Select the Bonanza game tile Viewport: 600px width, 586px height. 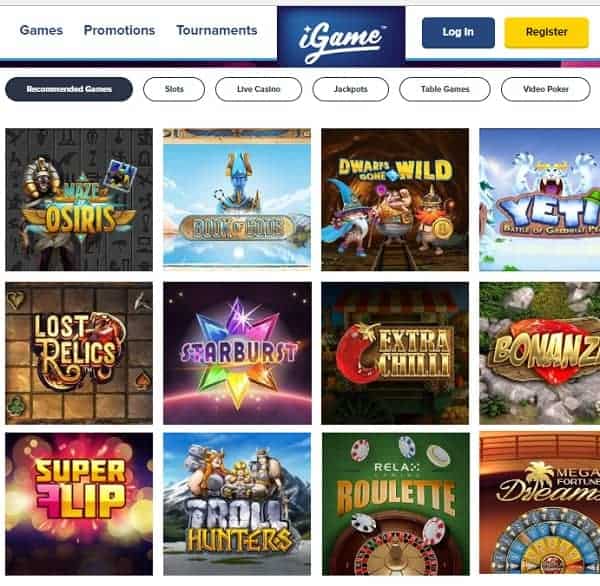[540, 353]
